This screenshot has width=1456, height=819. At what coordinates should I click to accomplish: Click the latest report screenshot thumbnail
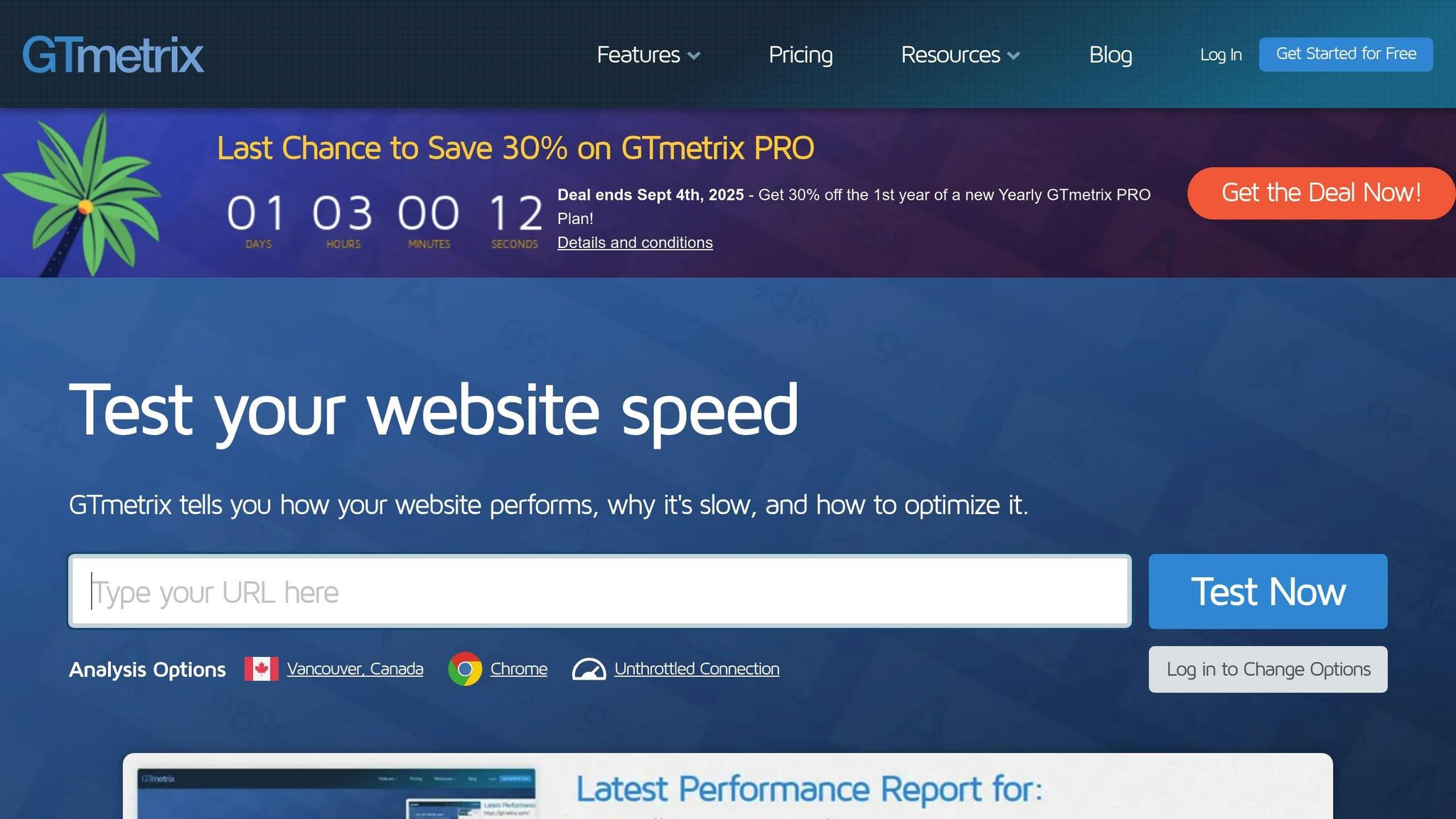click(336, 793)
